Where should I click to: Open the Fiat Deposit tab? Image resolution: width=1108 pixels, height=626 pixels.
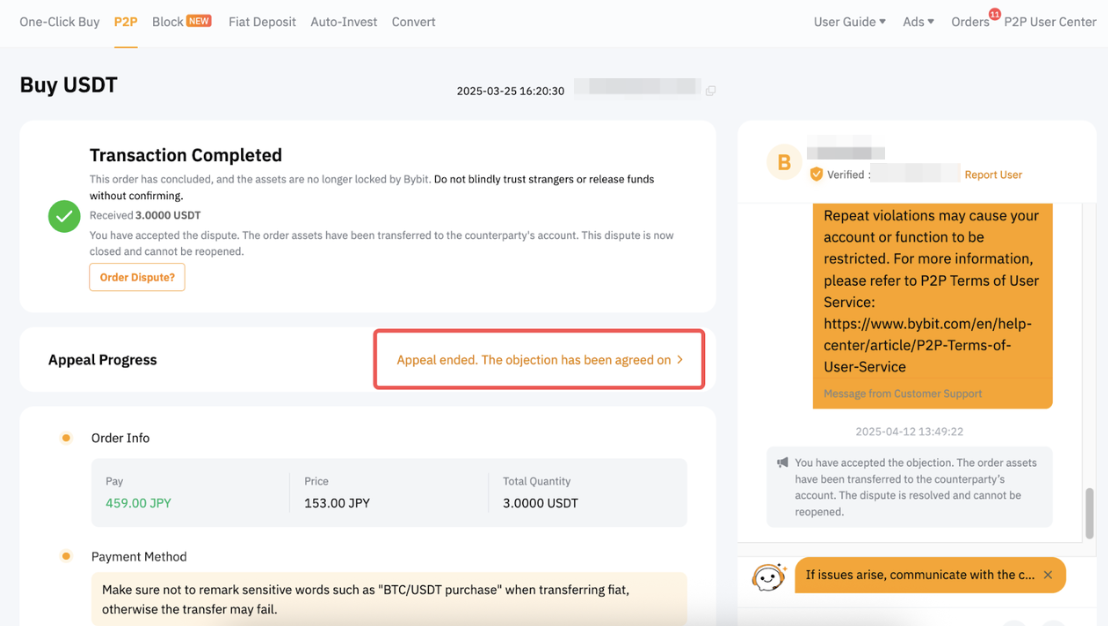[x=262, y=22]
